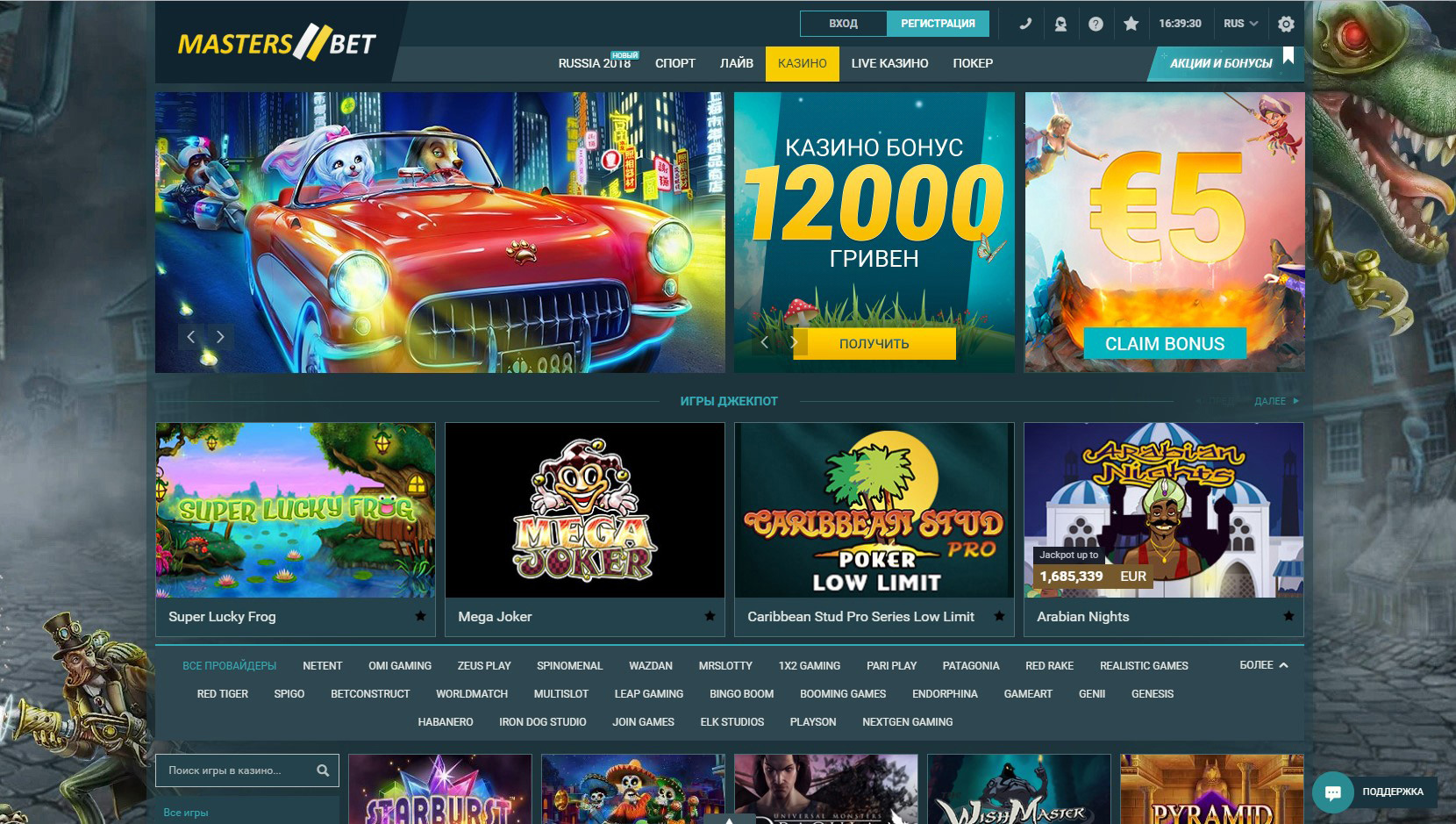Image resolution: width=1456 pixels, height=824 pixels.
Task: Filter by NEXTGEN GAMING provider
Action: [908, 722]
